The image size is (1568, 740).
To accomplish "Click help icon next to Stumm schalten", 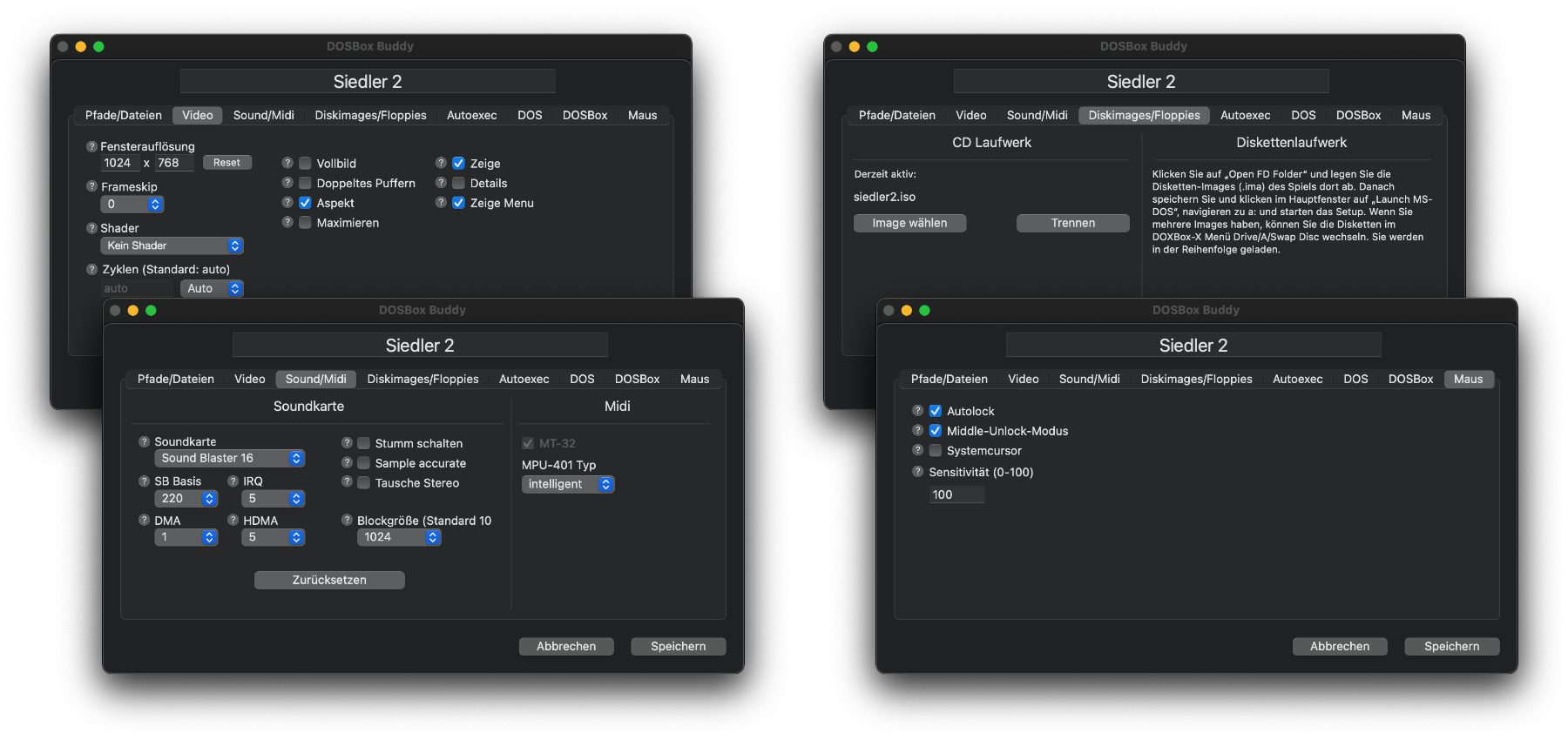I will click(347, 443).
